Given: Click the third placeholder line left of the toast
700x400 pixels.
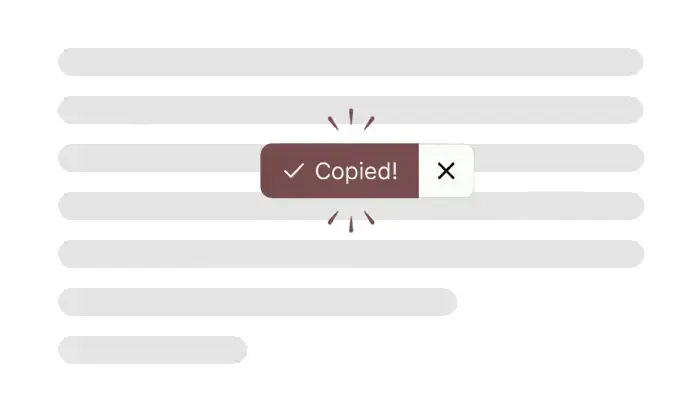Looking at the screenshot, I should click(x=160, y=158).
